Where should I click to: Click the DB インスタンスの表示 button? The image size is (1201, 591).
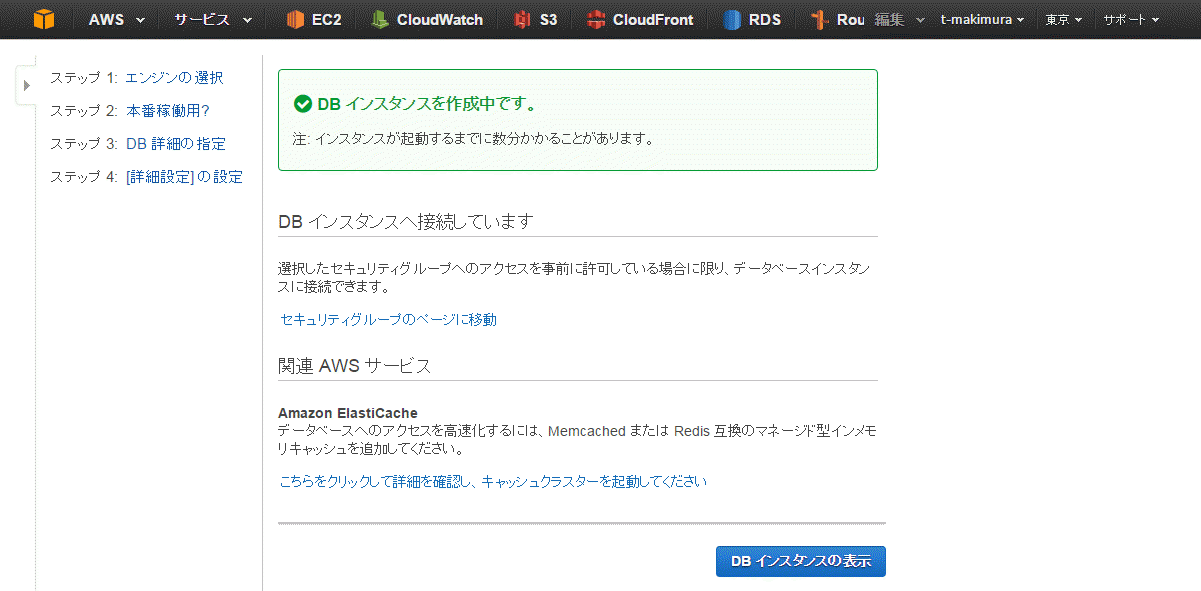801,561
